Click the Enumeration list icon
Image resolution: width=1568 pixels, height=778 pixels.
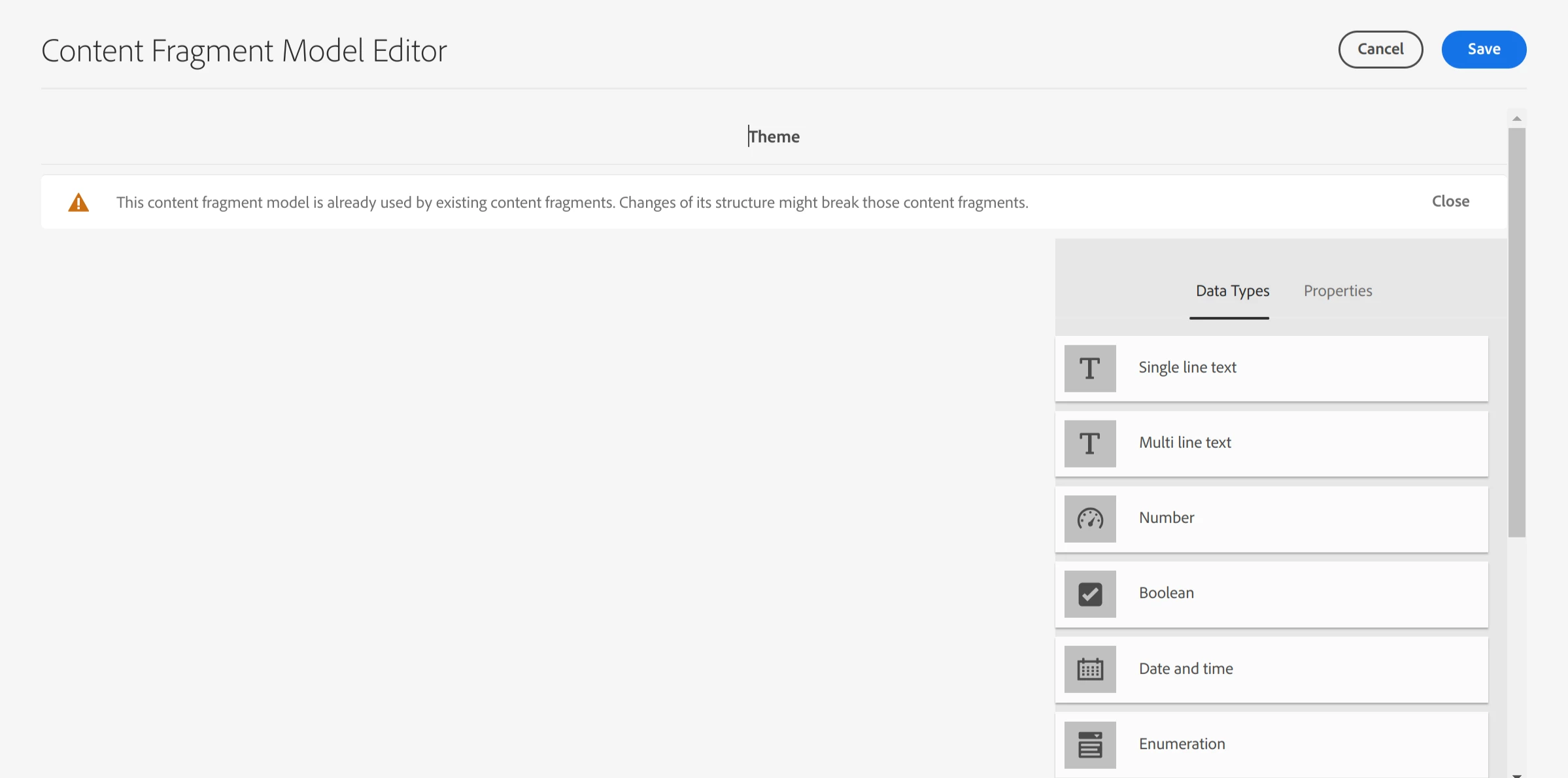(1089, 745)
